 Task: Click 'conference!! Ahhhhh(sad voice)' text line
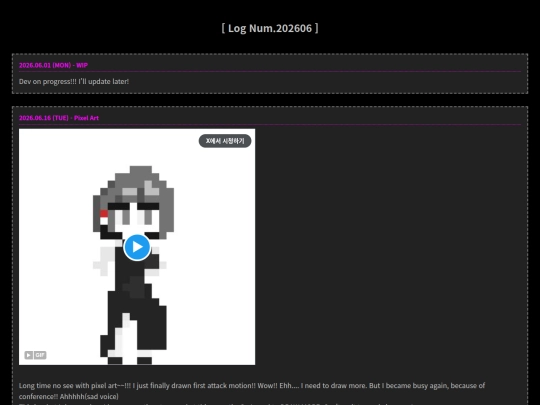pyautogui.click(x=69, y=396)
